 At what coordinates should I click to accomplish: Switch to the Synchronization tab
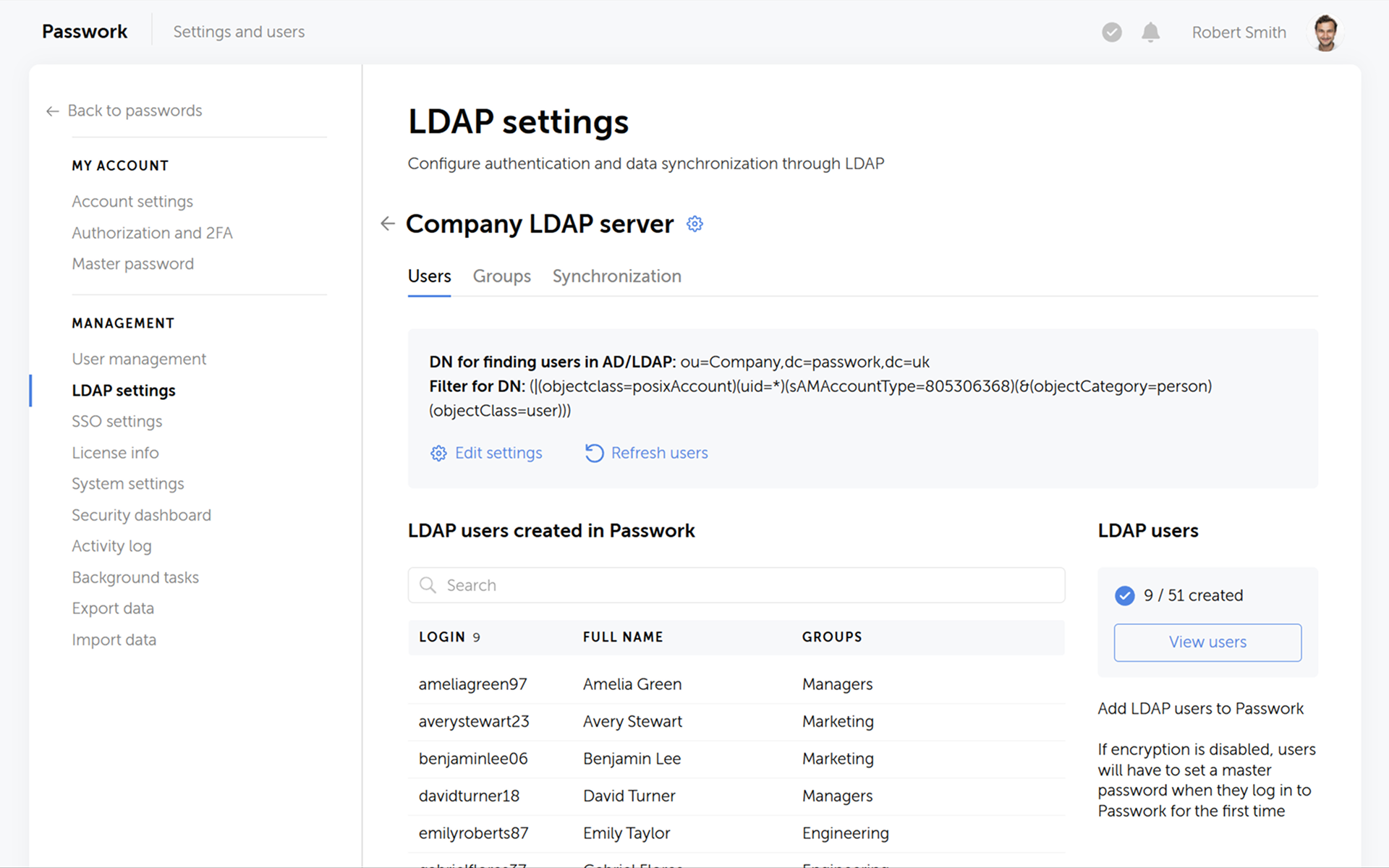[x=616, y=276]
